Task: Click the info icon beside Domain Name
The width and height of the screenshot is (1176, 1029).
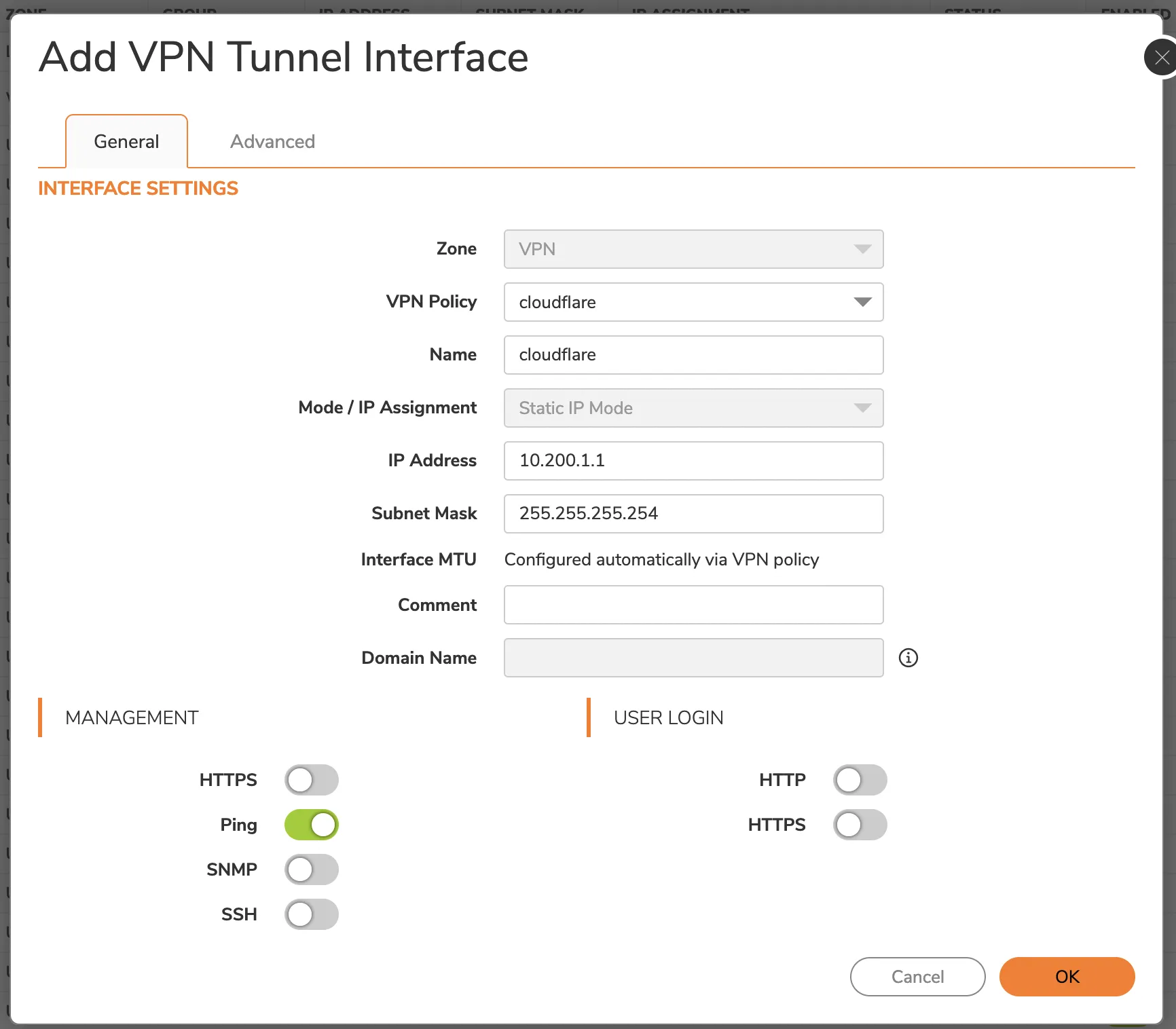Action: pyautogui.click(x=908, y=657)
